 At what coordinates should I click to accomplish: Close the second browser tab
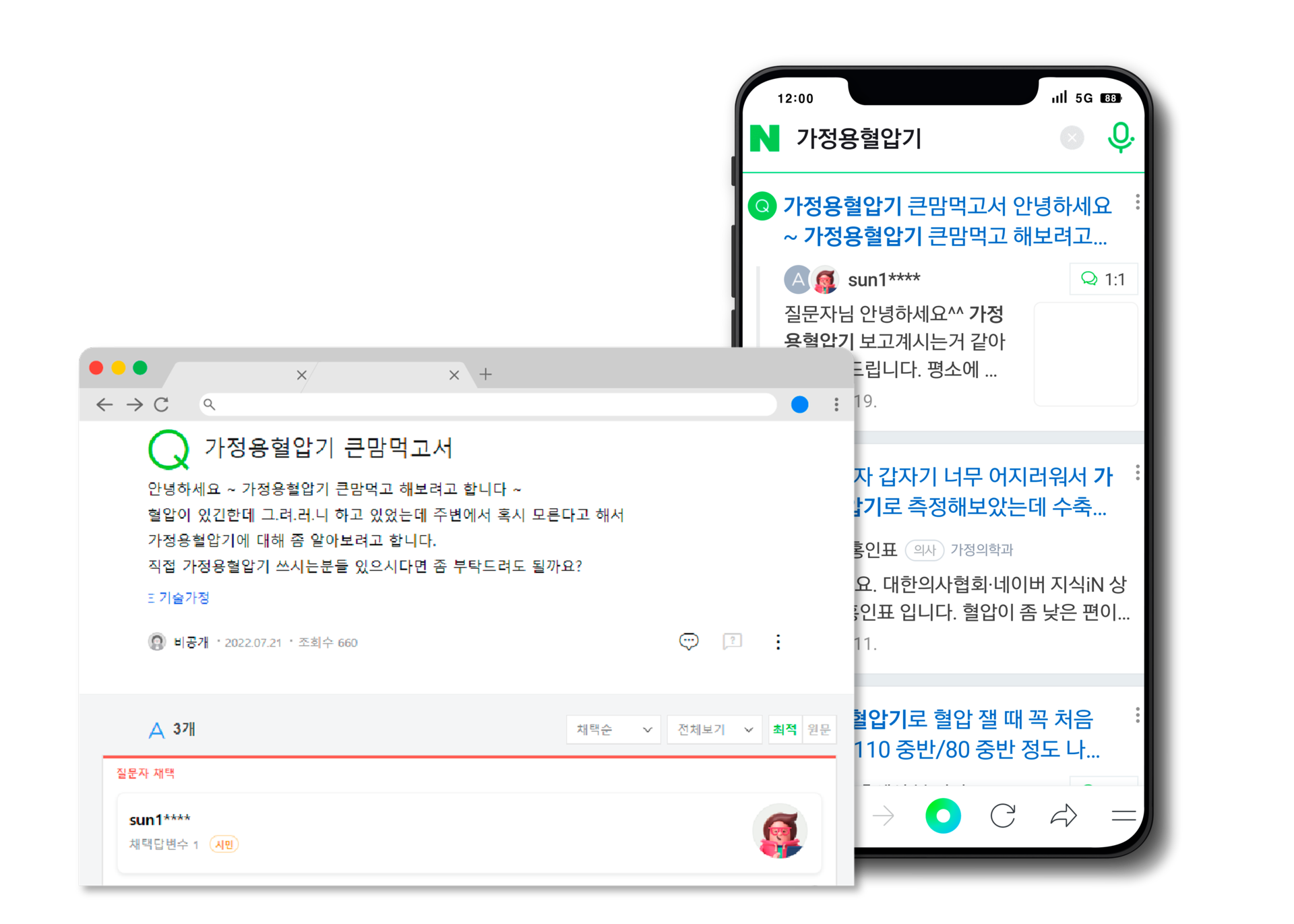[x=454, y=375]
